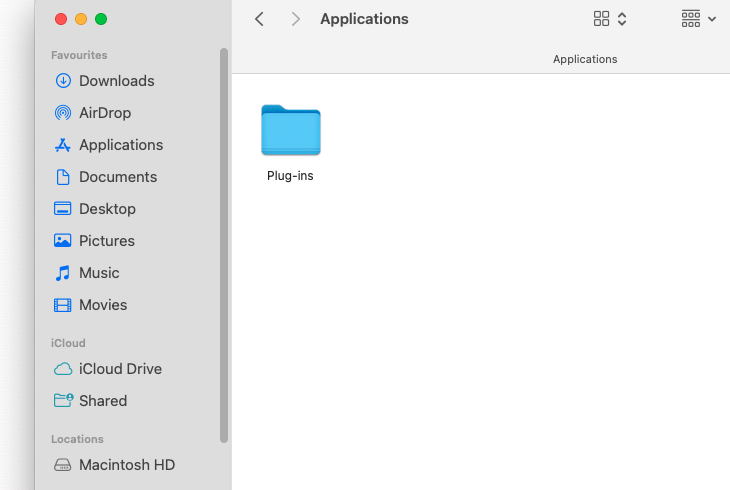Open Documents in the sidebar
This screenshot has width=730, height=490.
(x=106, y=177)
